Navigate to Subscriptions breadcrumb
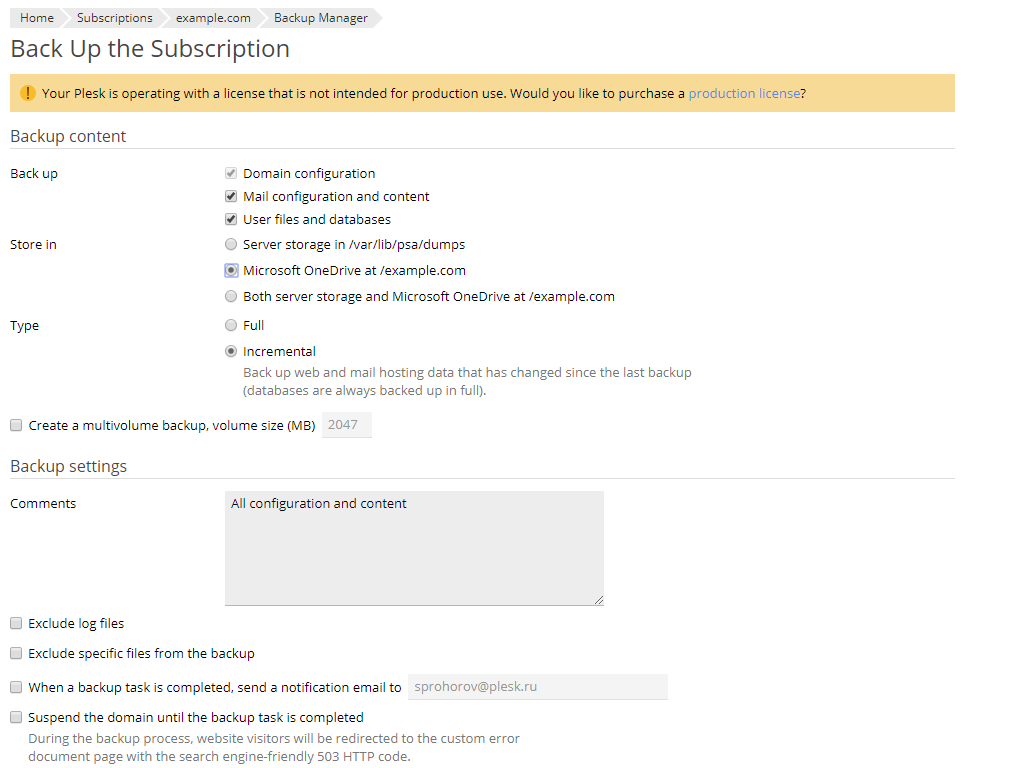Image resolution: width=1024 pixels, height=768 pixels. click(114, 18)
